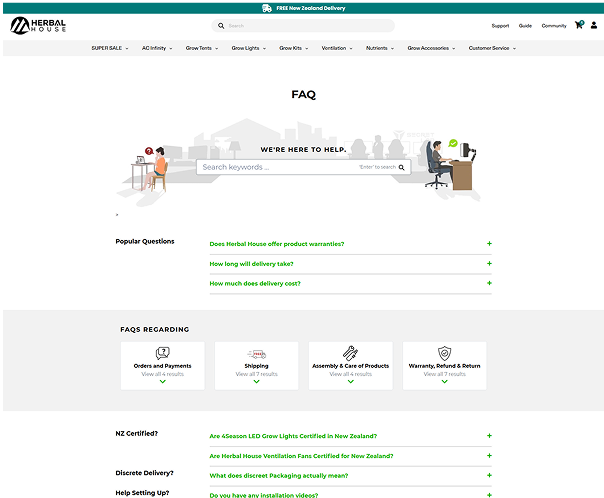The width and height of the screenshot is (604, 498).
Task: Open the Grow Tents dropdown menu
Action: point(200,48)
